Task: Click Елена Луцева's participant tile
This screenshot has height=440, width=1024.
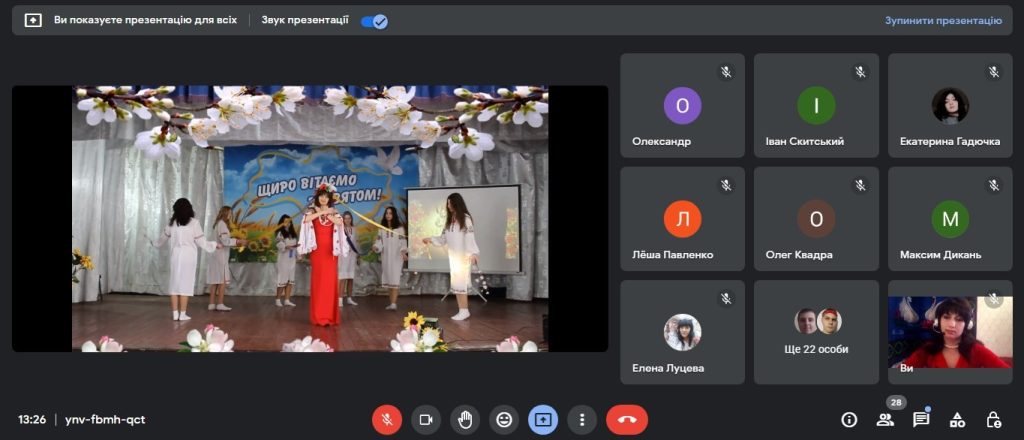Action: point(682,332)
